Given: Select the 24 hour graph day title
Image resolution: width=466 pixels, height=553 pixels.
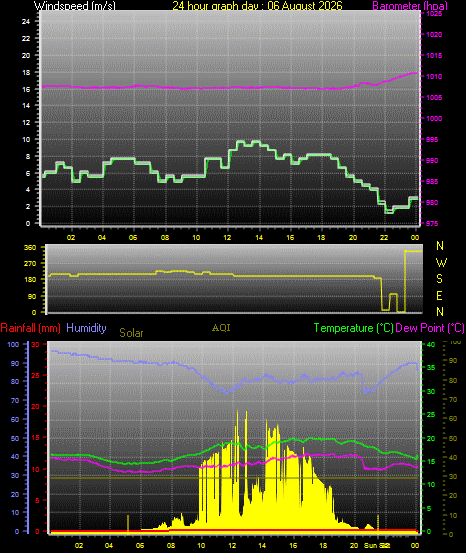Looking at the screenshot, I should [x=257, y=5].
